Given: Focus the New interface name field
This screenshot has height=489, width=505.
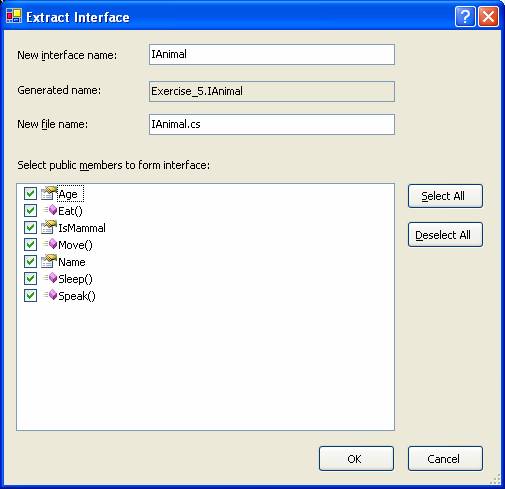Looking at the screenshot, I should coord(272,54).
